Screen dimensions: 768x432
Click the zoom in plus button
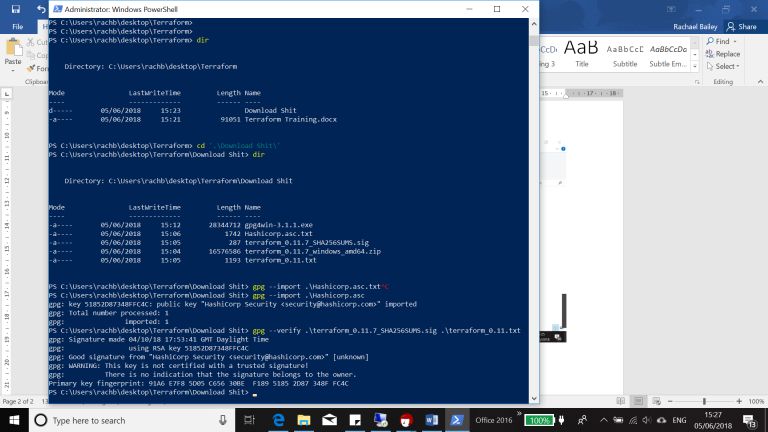pyautogui.click(x=739, y=401)
